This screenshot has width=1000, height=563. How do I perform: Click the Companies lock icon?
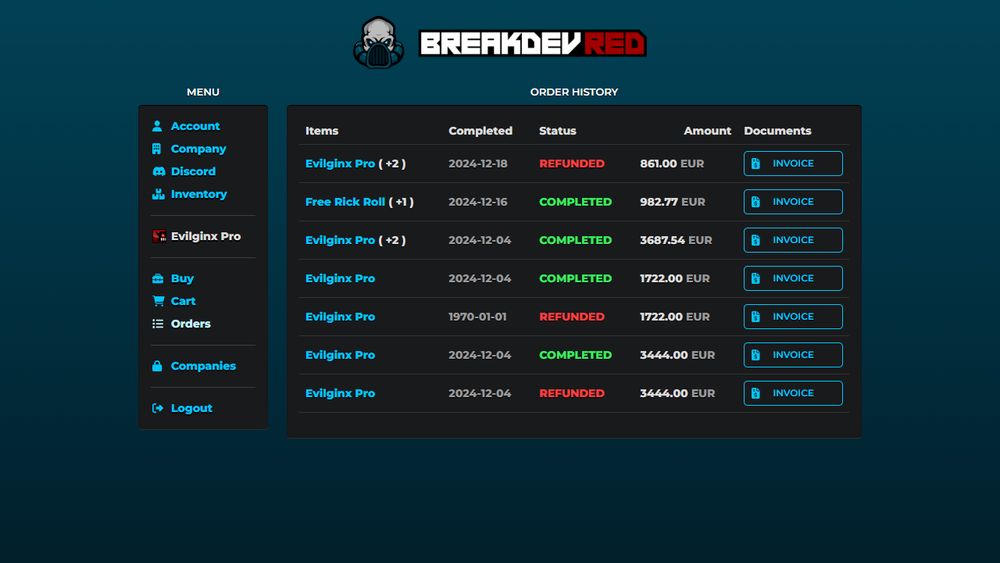(x=157, y=366)
